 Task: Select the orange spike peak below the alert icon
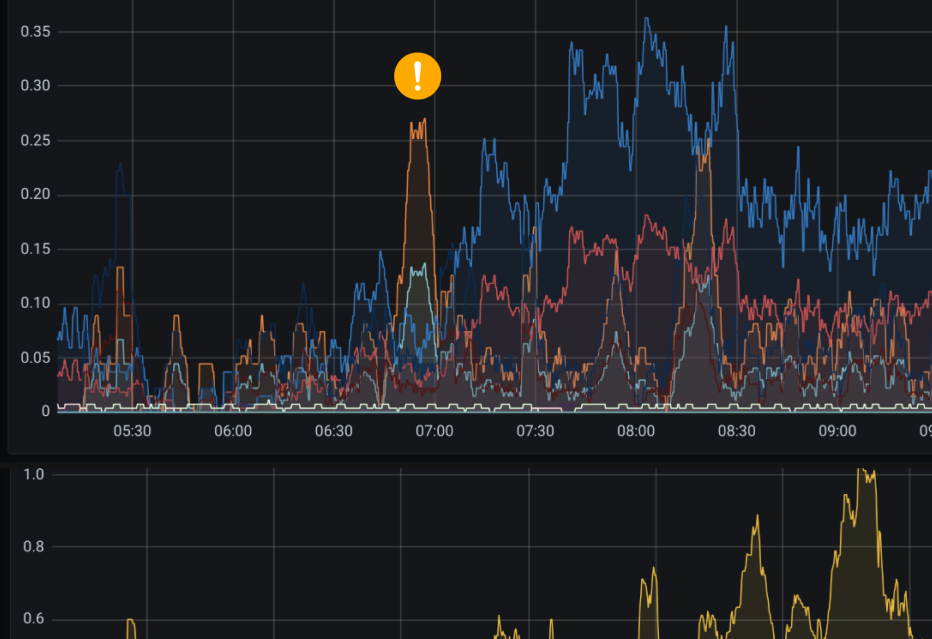(x=418, y=124)
